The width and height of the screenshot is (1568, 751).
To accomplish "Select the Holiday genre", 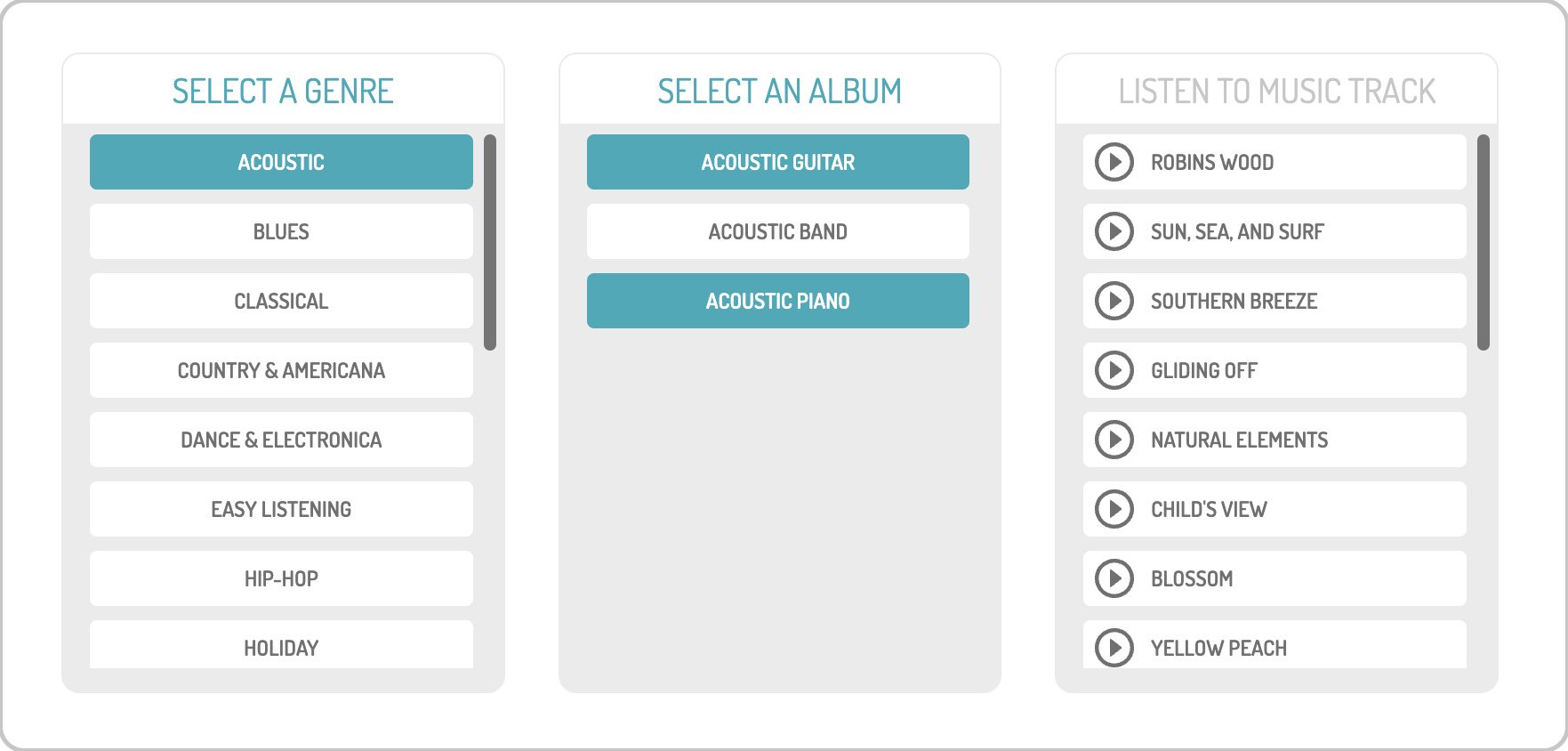I will click(280, 648).
